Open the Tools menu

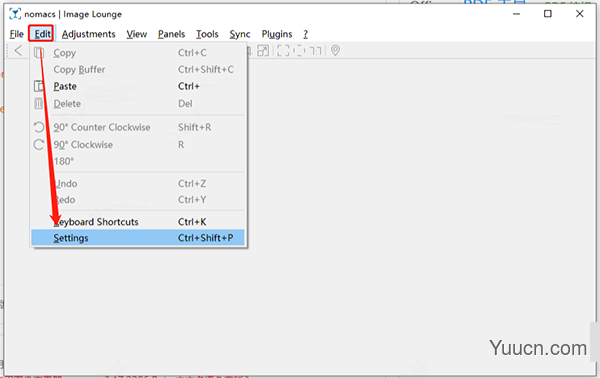point(207,34)
